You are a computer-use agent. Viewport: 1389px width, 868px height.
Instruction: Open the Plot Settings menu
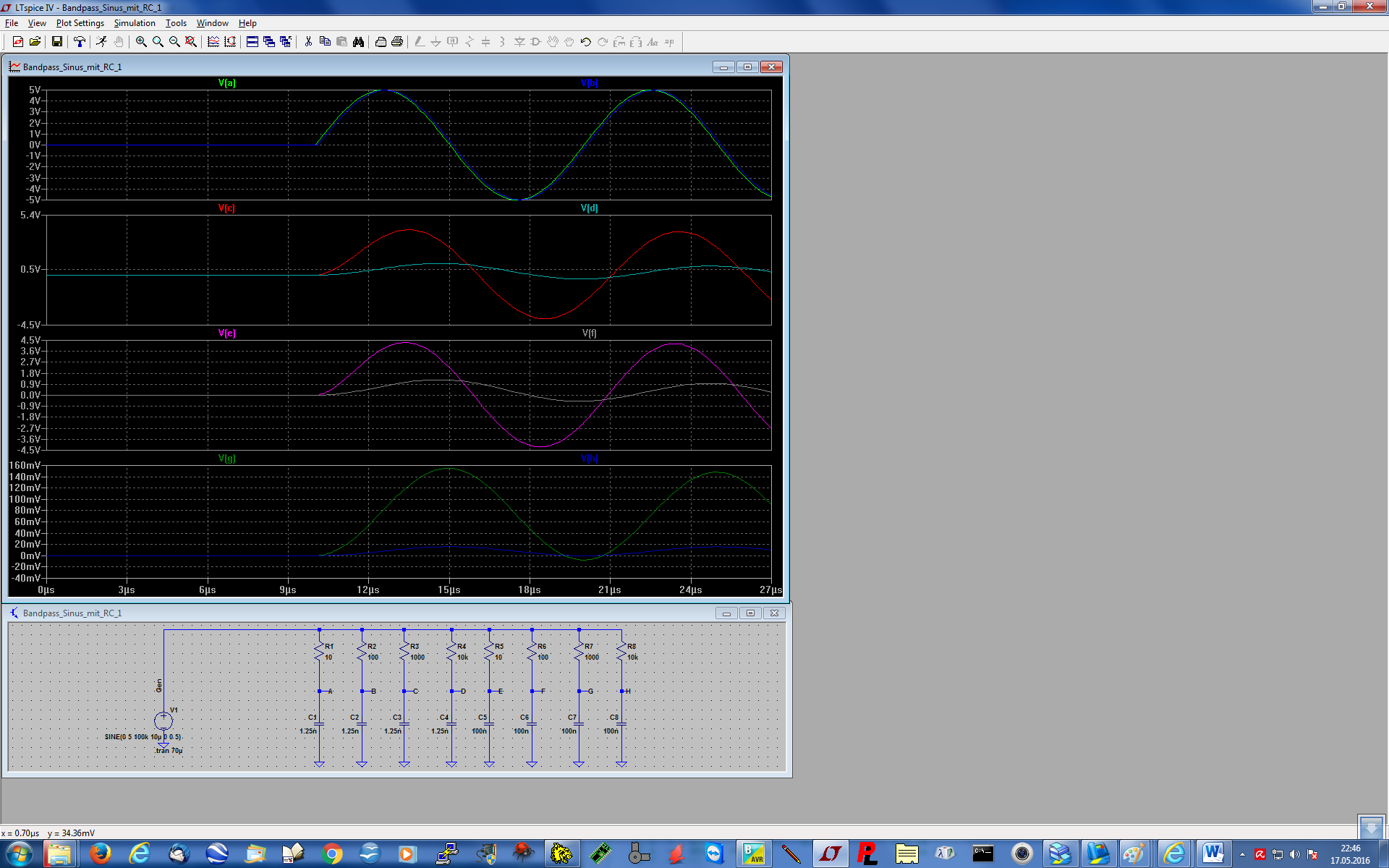[80, 23]
